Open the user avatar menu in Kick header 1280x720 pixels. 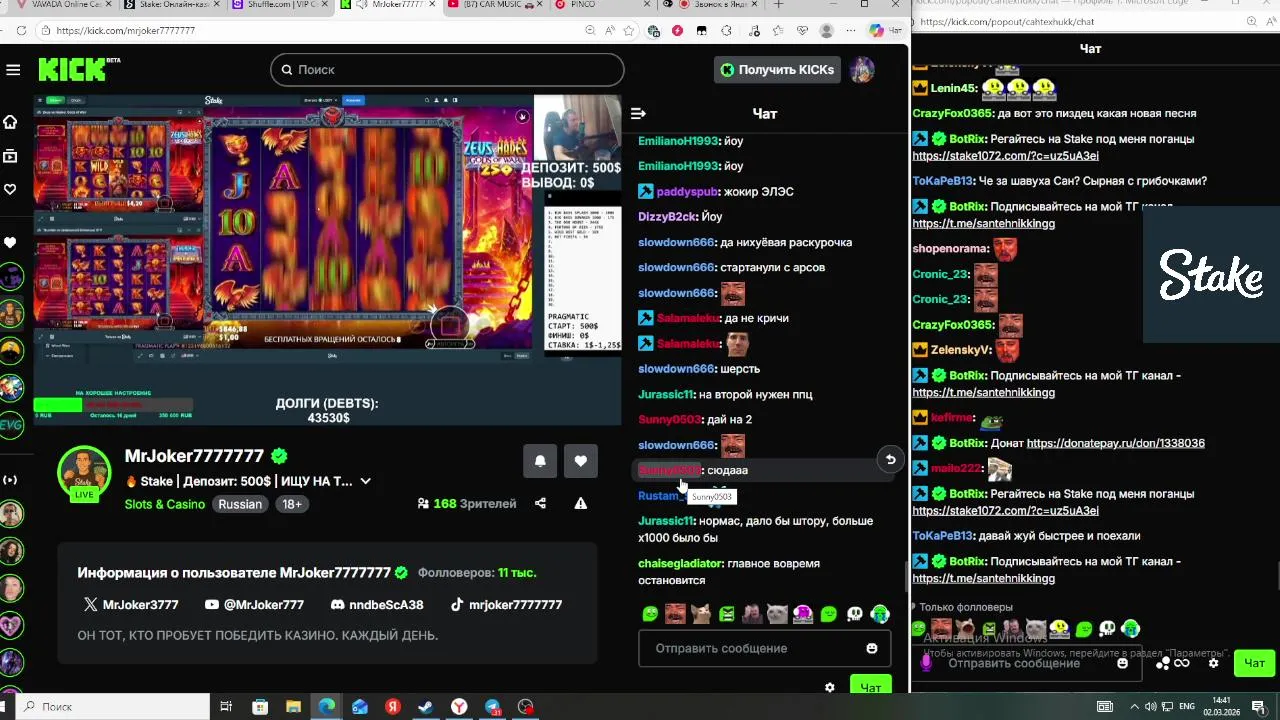(x=862, y=70)
